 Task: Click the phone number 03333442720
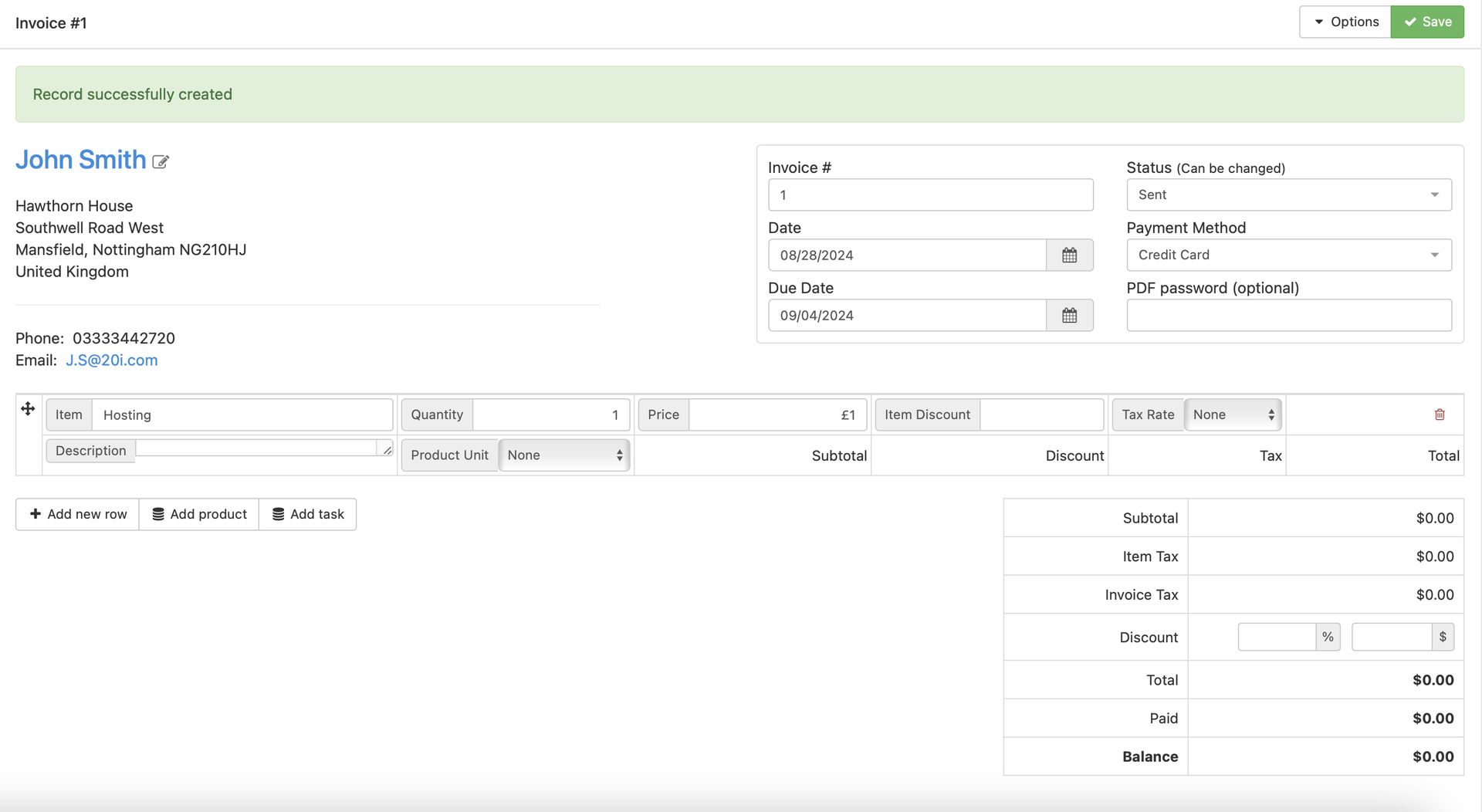click(x=124, y=339)
